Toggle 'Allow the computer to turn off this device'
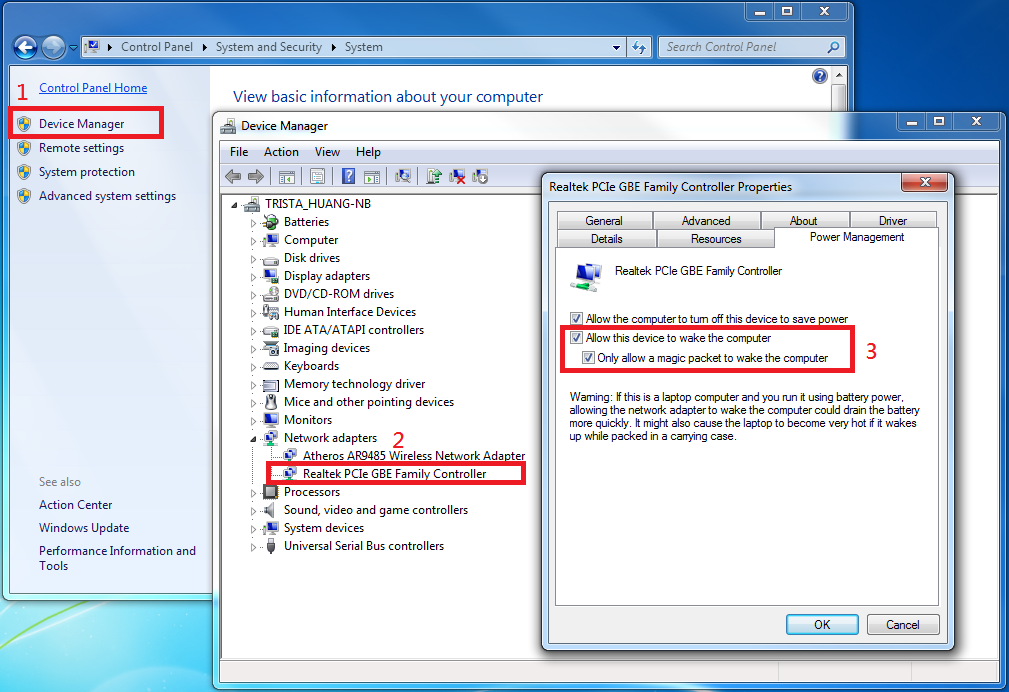 576,318
